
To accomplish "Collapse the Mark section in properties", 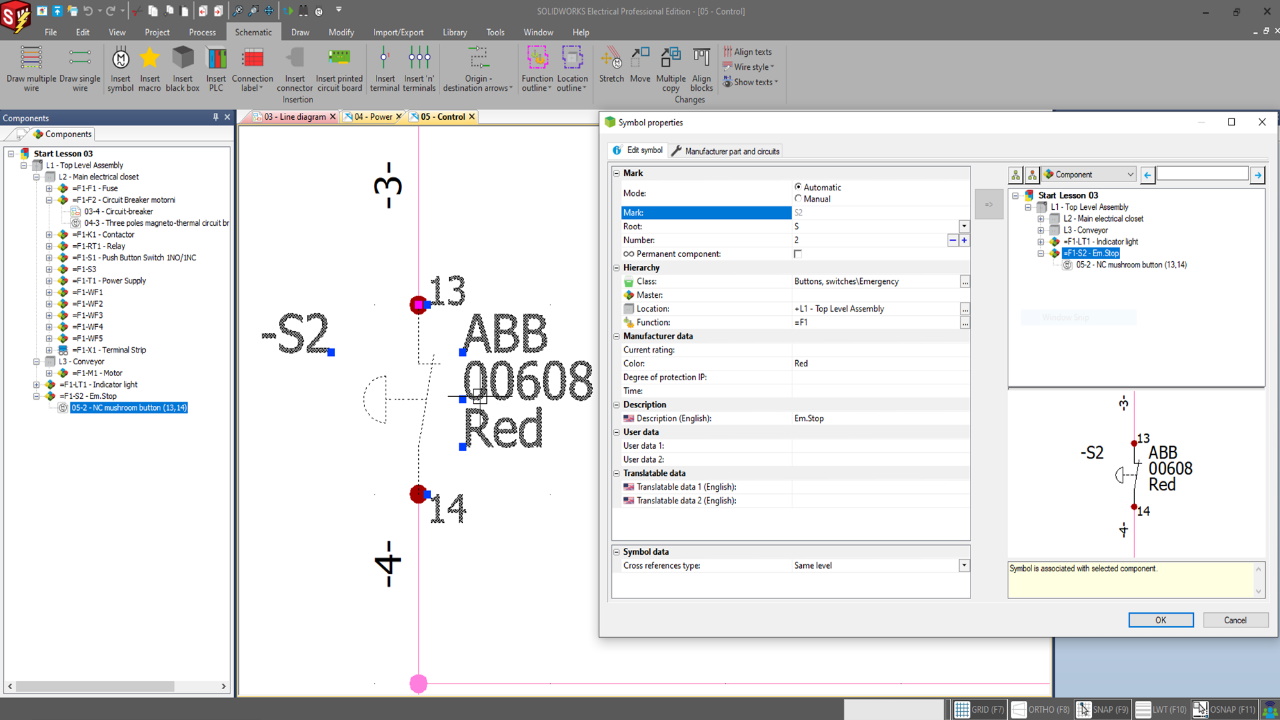I will (x=617, y=173).
